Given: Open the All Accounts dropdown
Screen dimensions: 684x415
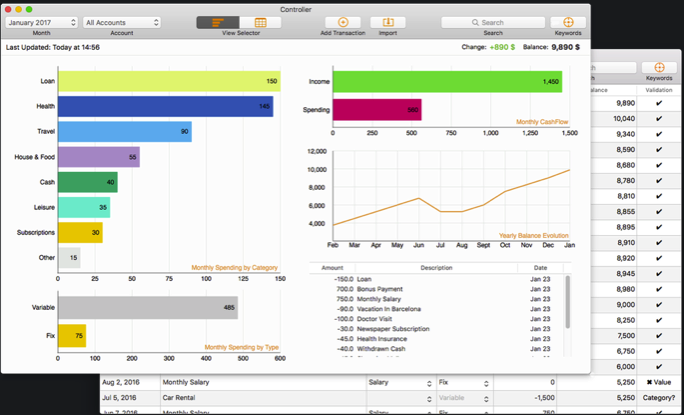Looking at the screenshot, I should click(x=122, y=22).
